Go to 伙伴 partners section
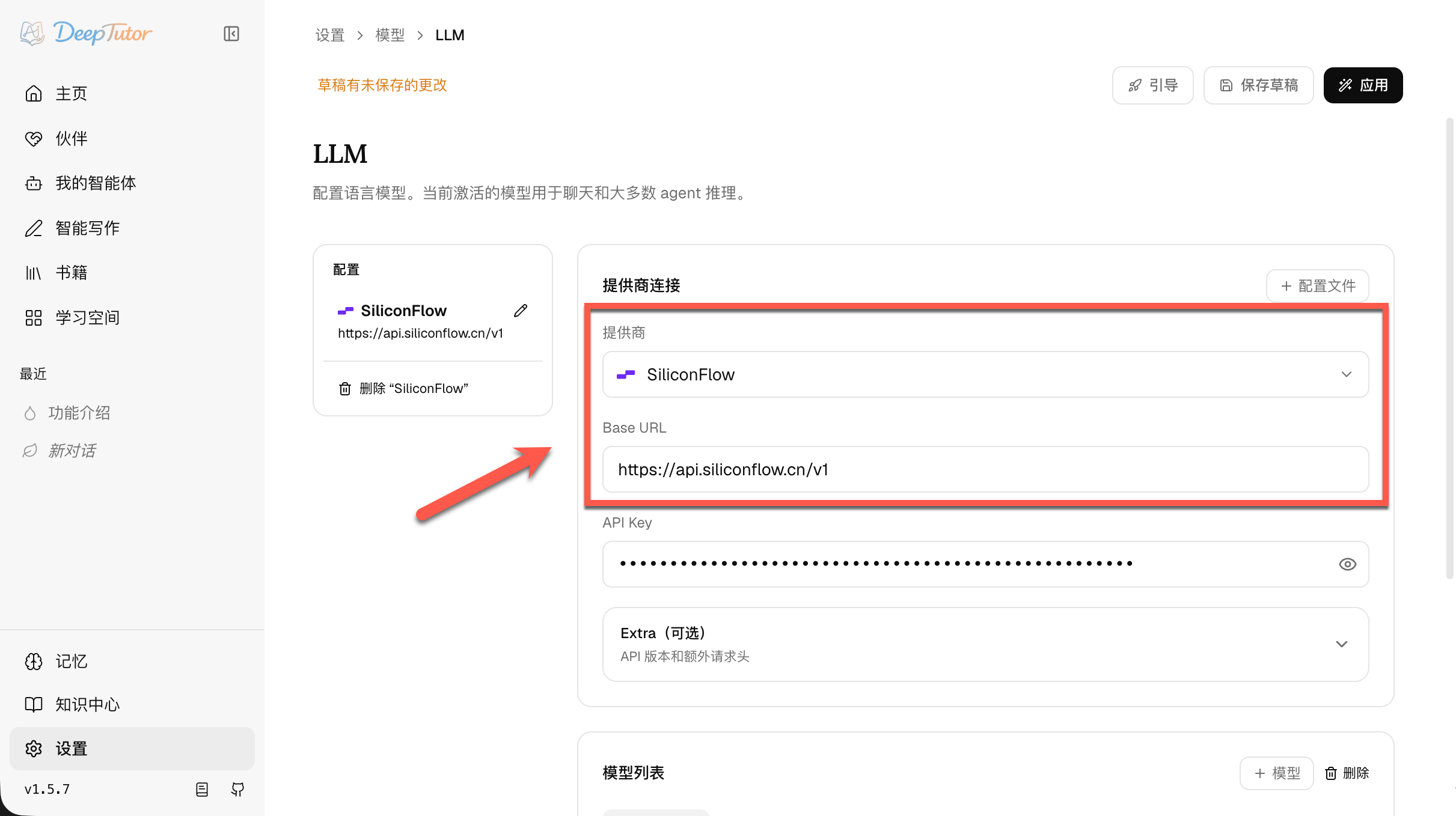Screen dimensions: 1456x816 132,138
